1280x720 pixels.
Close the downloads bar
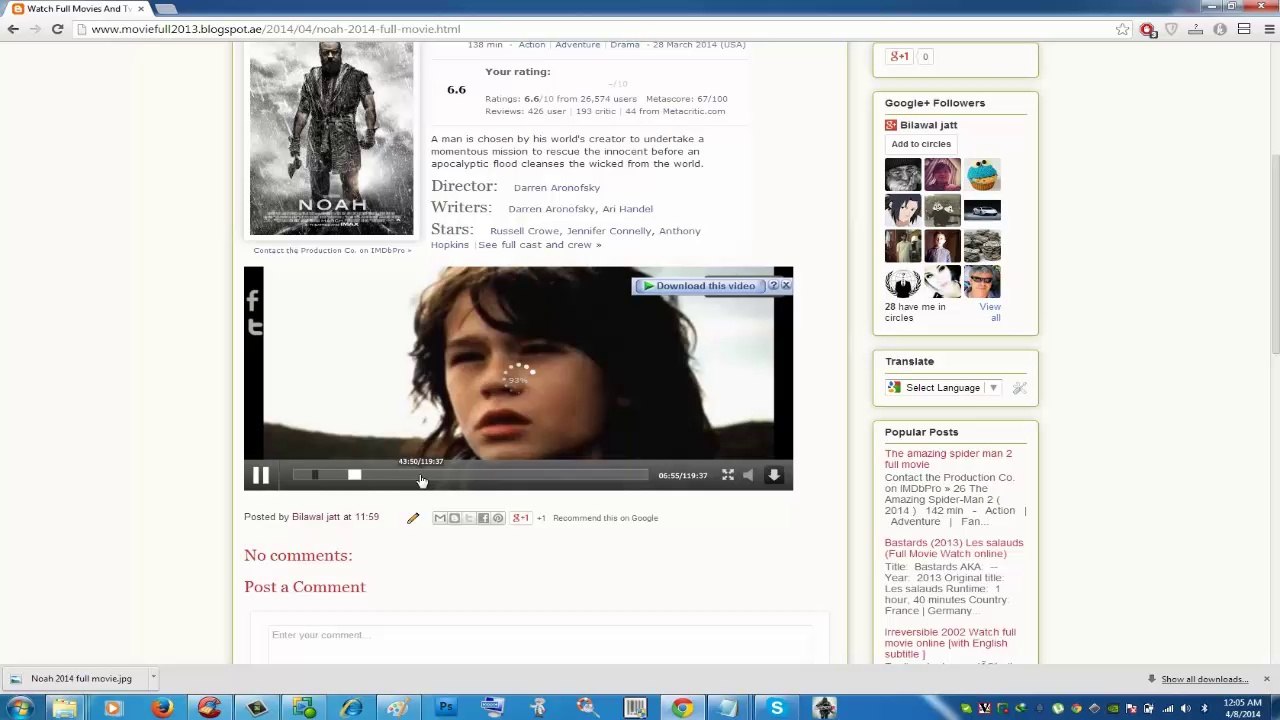(x=1266, y=680)
